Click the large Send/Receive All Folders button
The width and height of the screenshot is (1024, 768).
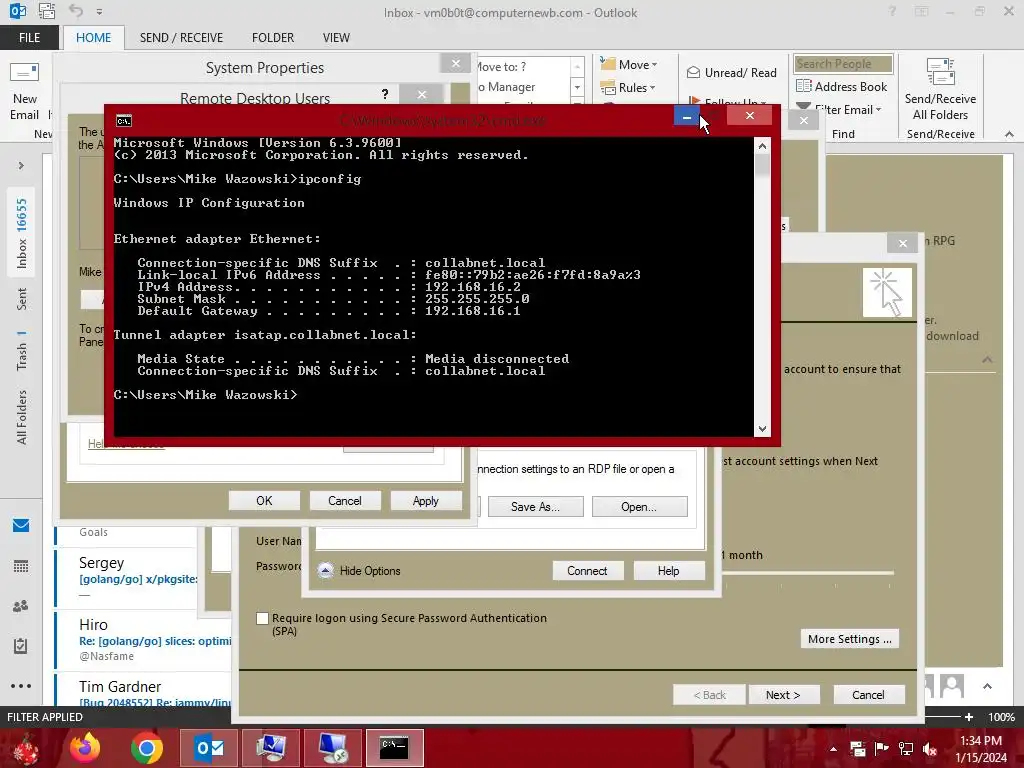940,90
